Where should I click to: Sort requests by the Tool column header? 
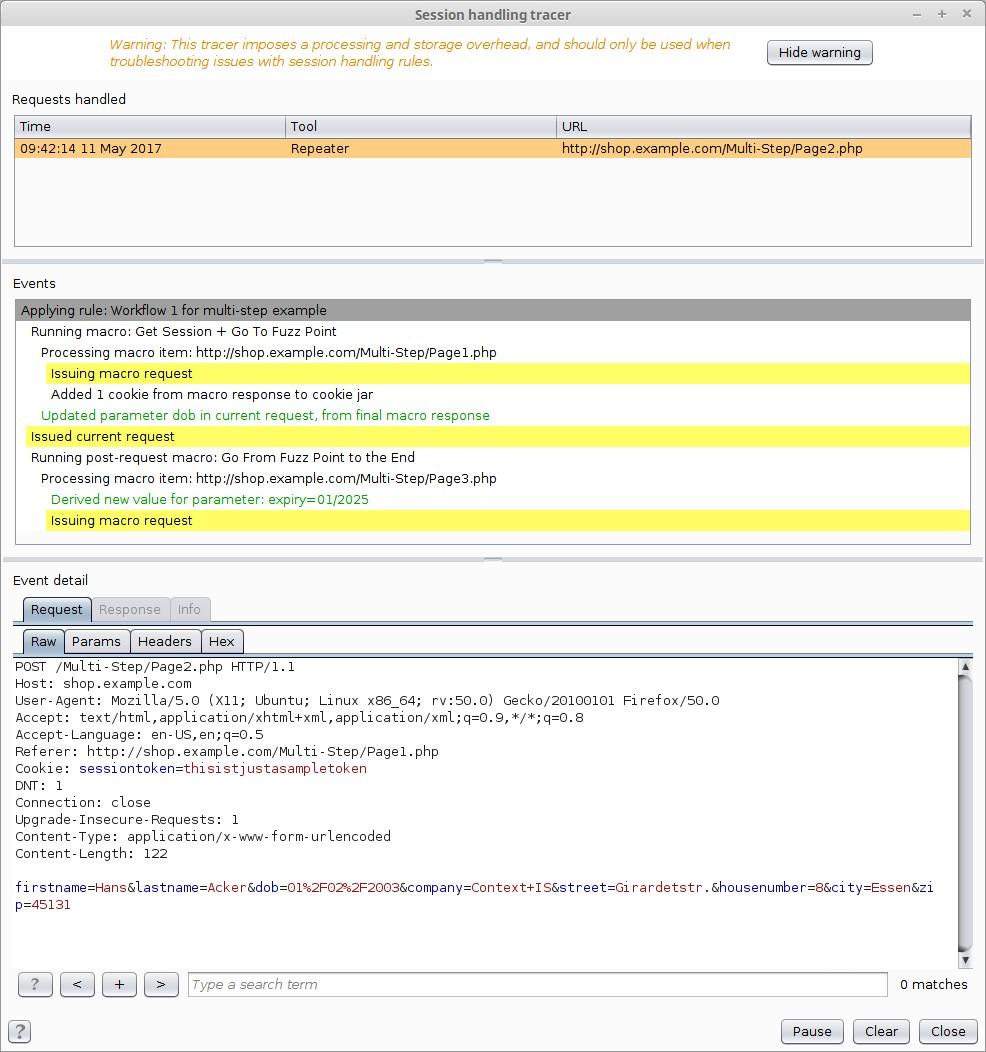tap(421, 126)
